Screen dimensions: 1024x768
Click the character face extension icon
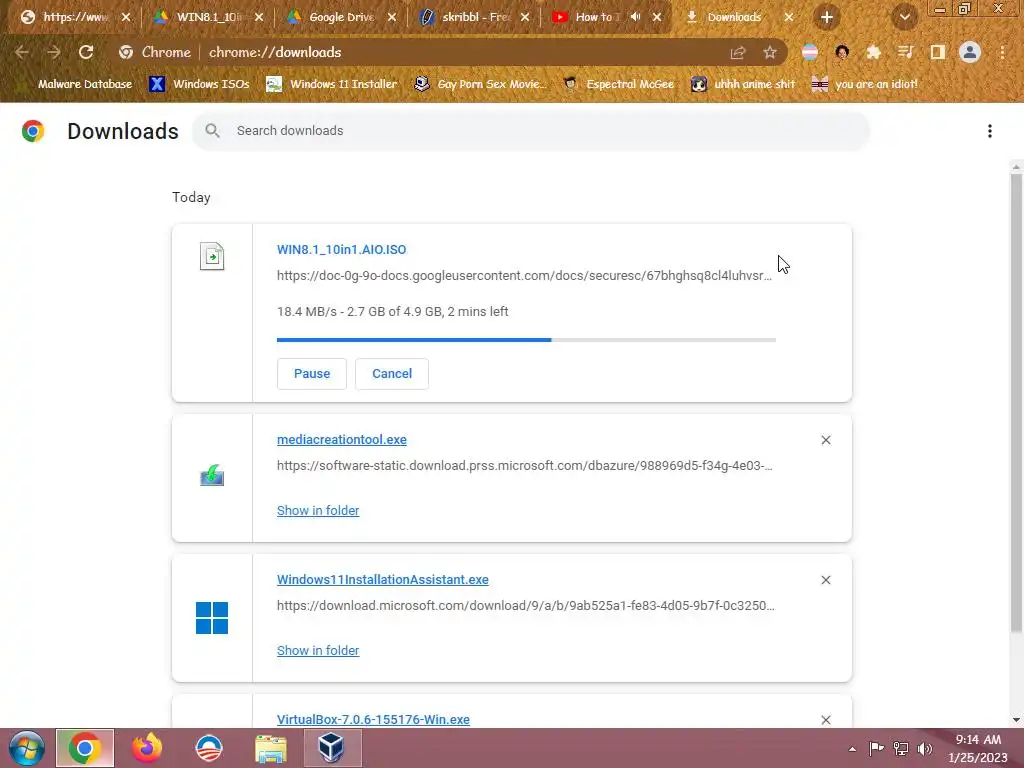click(x=842, y=52)
